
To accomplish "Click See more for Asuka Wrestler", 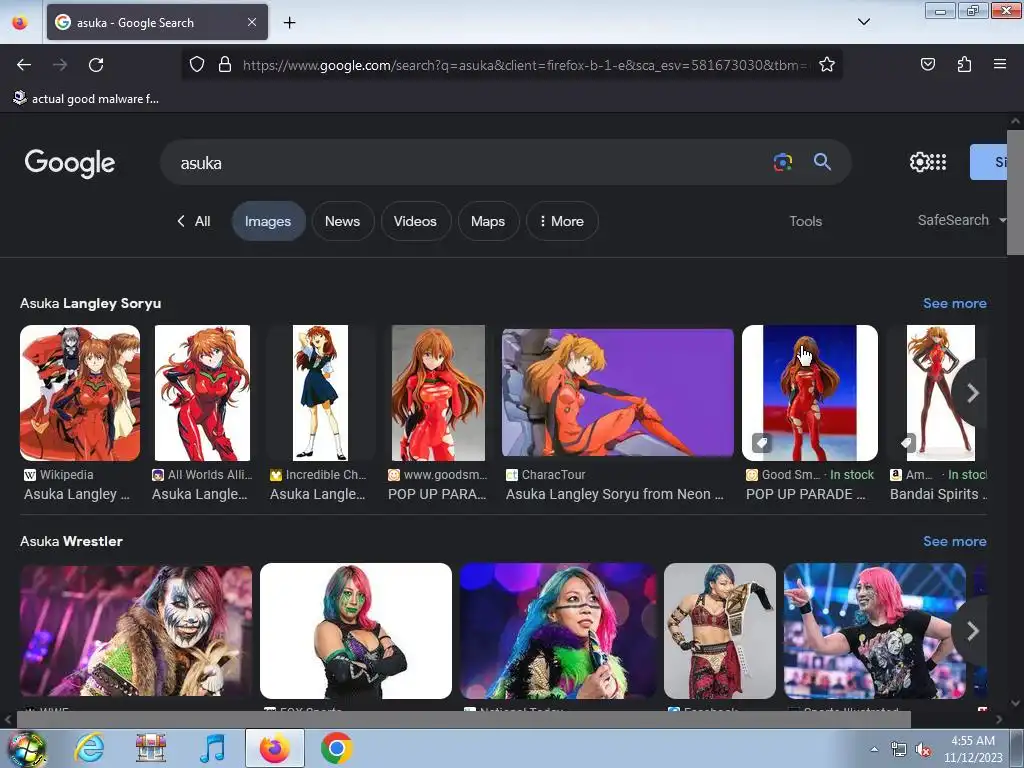I will pos(954,541).
